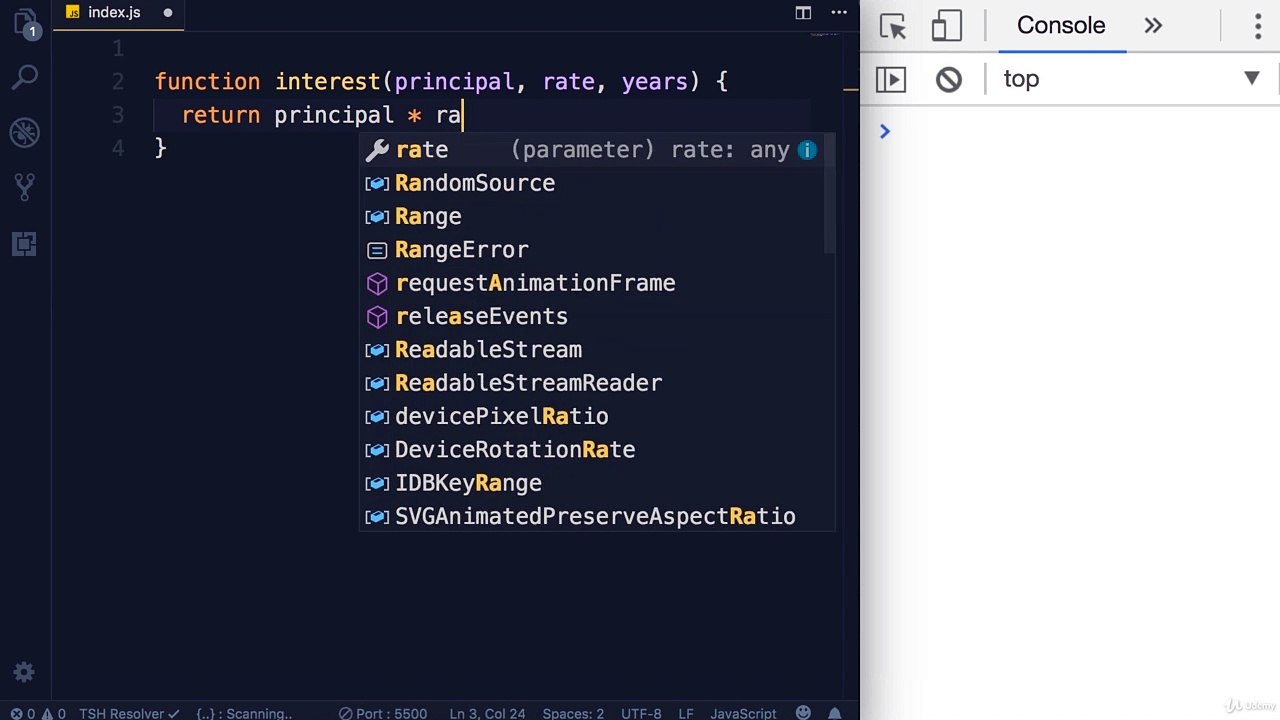1280x720 pixels.
Task: Choose the Range suggestion
Action: (x=592, y=216)
